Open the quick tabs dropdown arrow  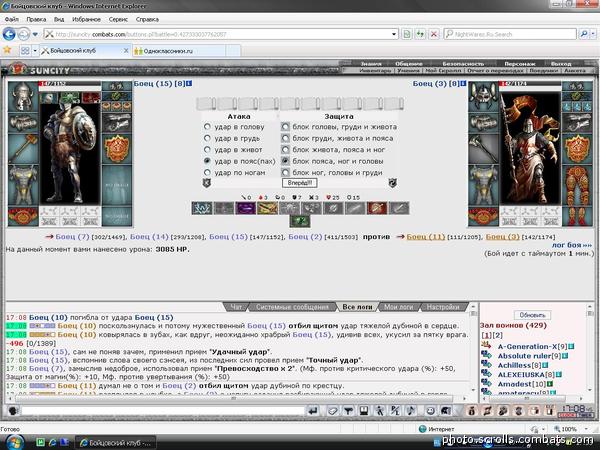point(35,51)
